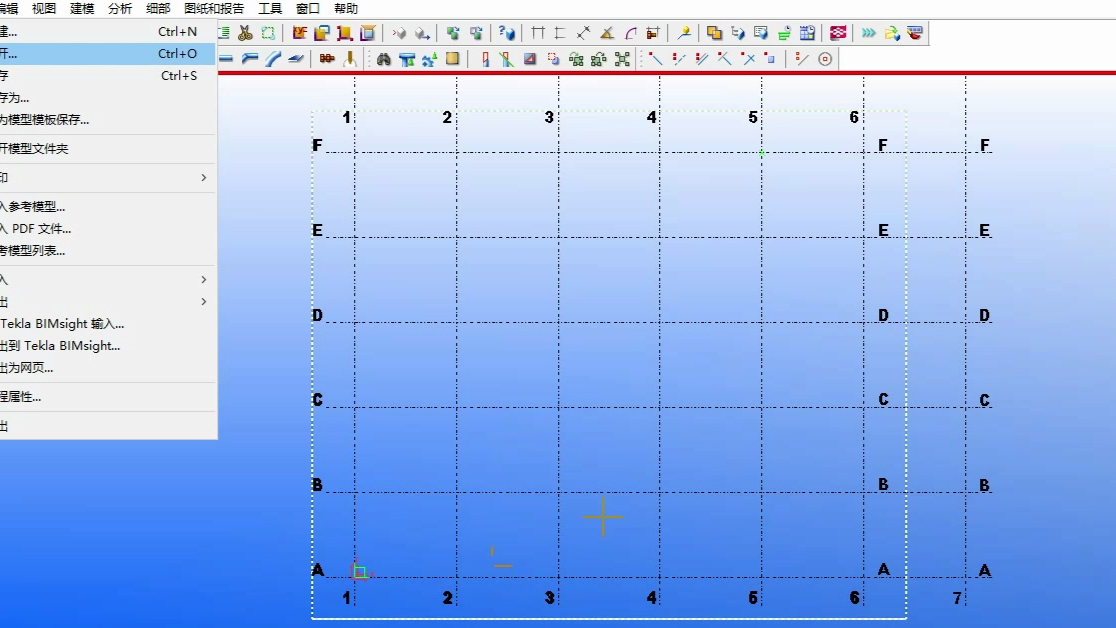
Task: Click the yellow square with red corners icon
Action: coord(345,33)
